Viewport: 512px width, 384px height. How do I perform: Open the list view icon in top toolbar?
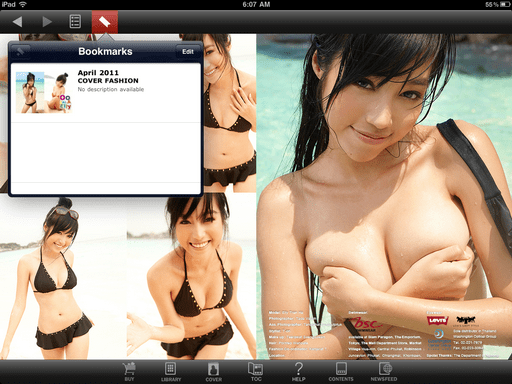75,22
